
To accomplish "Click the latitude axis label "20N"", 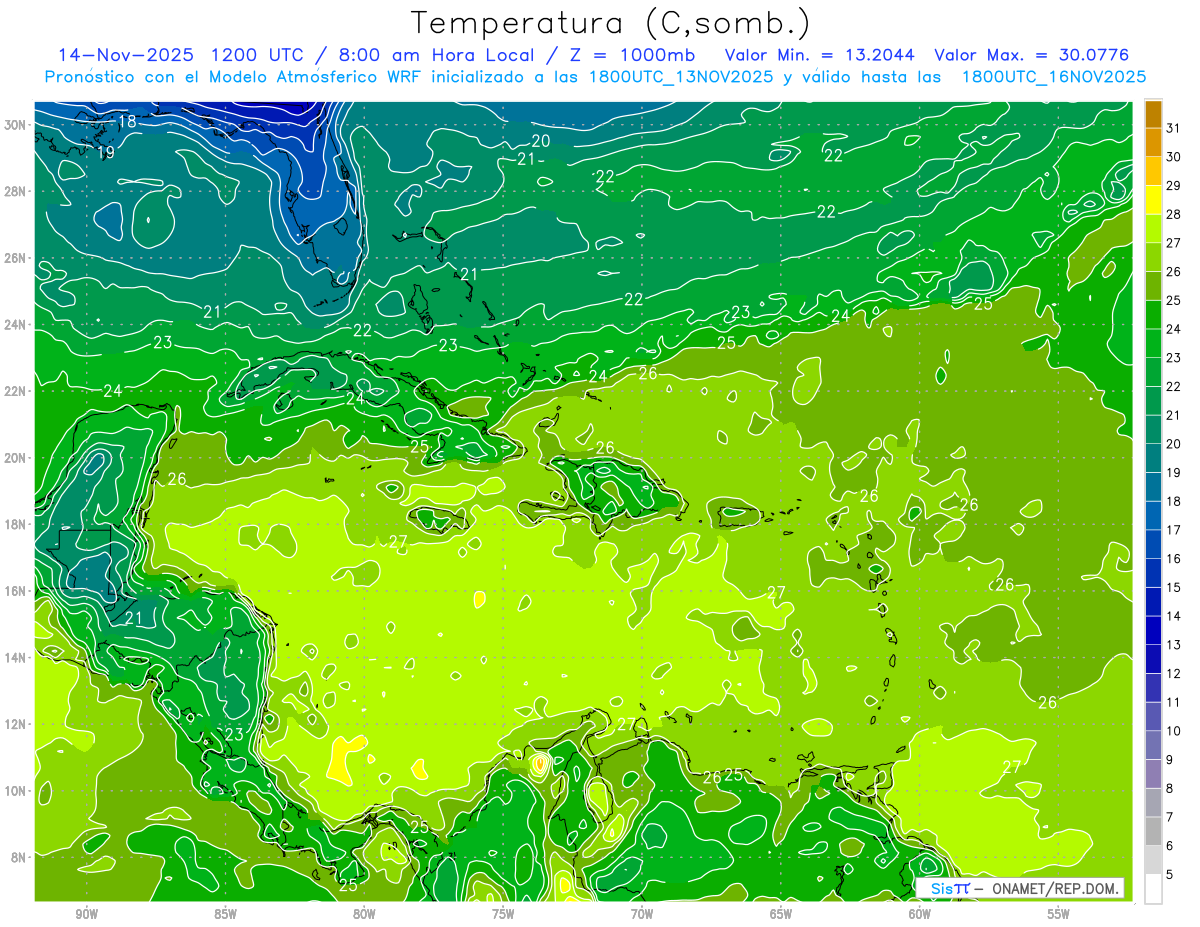I will coord(16,458).
